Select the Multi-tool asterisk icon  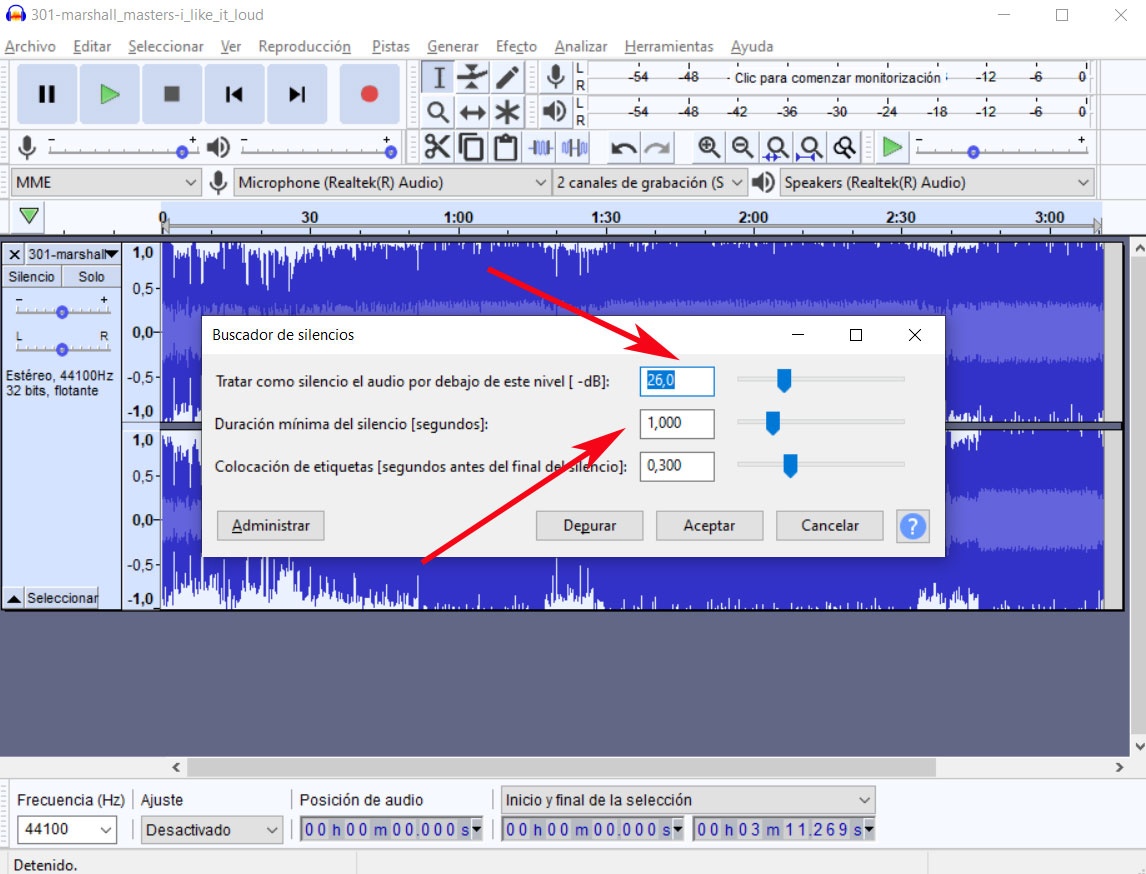(x=507, y=113)
